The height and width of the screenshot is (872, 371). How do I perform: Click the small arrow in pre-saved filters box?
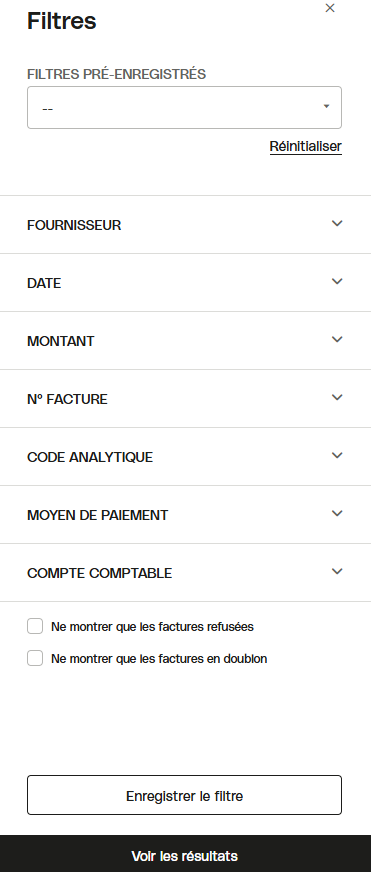327,106
